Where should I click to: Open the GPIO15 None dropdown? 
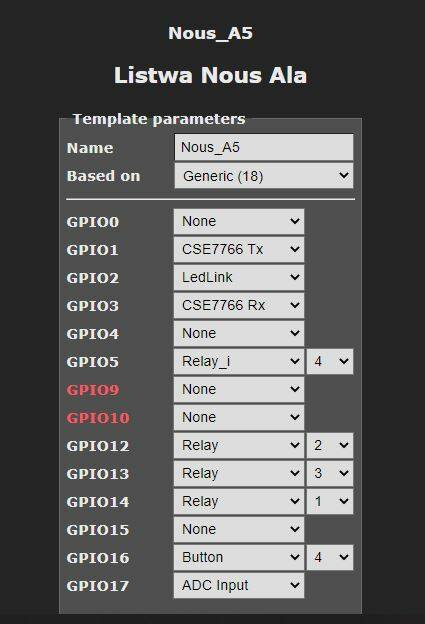pos(239,529)
